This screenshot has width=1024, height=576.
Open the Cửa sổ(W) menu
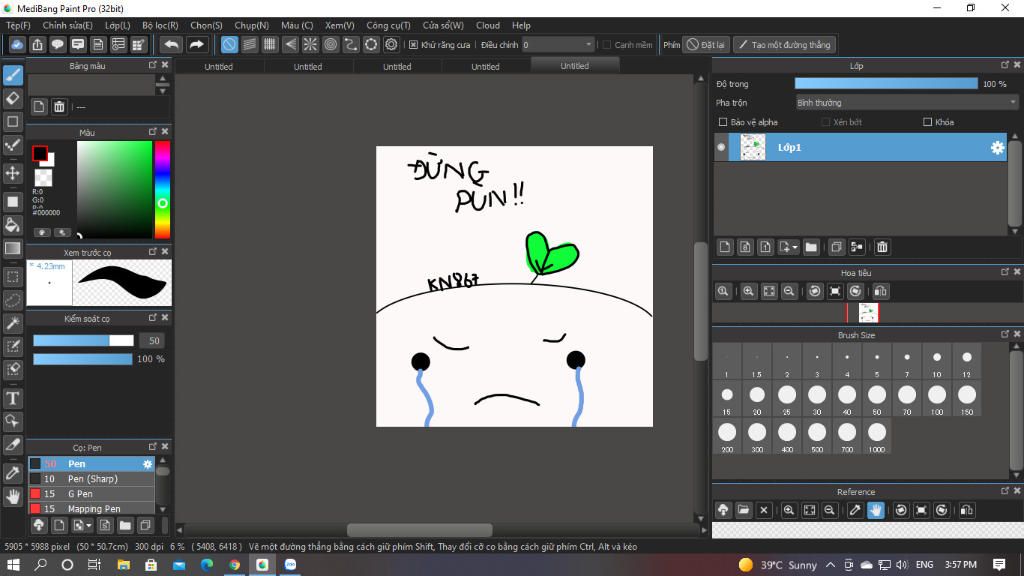[x=443, y=25]
